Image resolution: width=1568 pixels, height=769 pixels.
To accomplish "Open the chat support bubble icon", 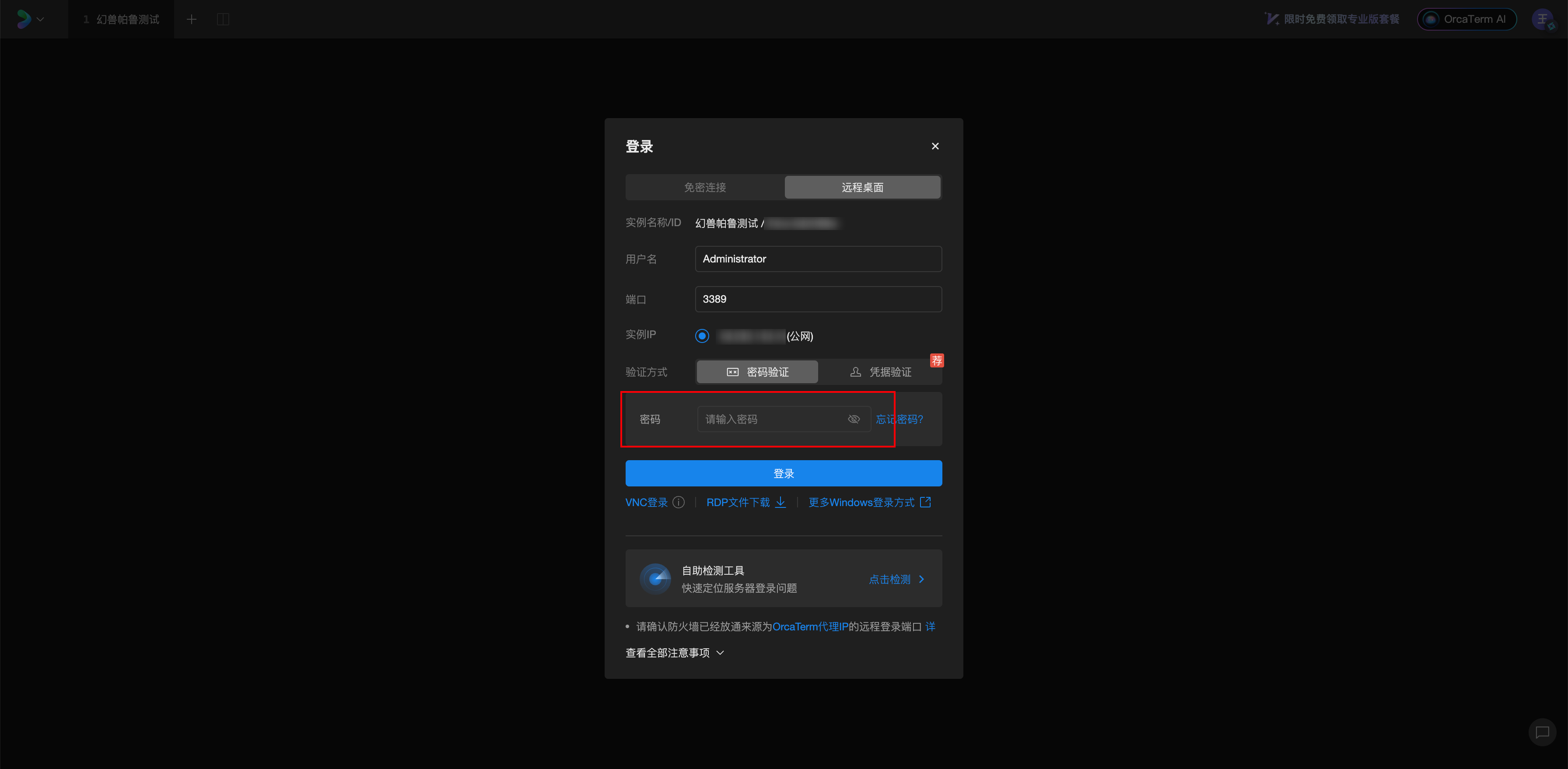I will [1542, 732].
